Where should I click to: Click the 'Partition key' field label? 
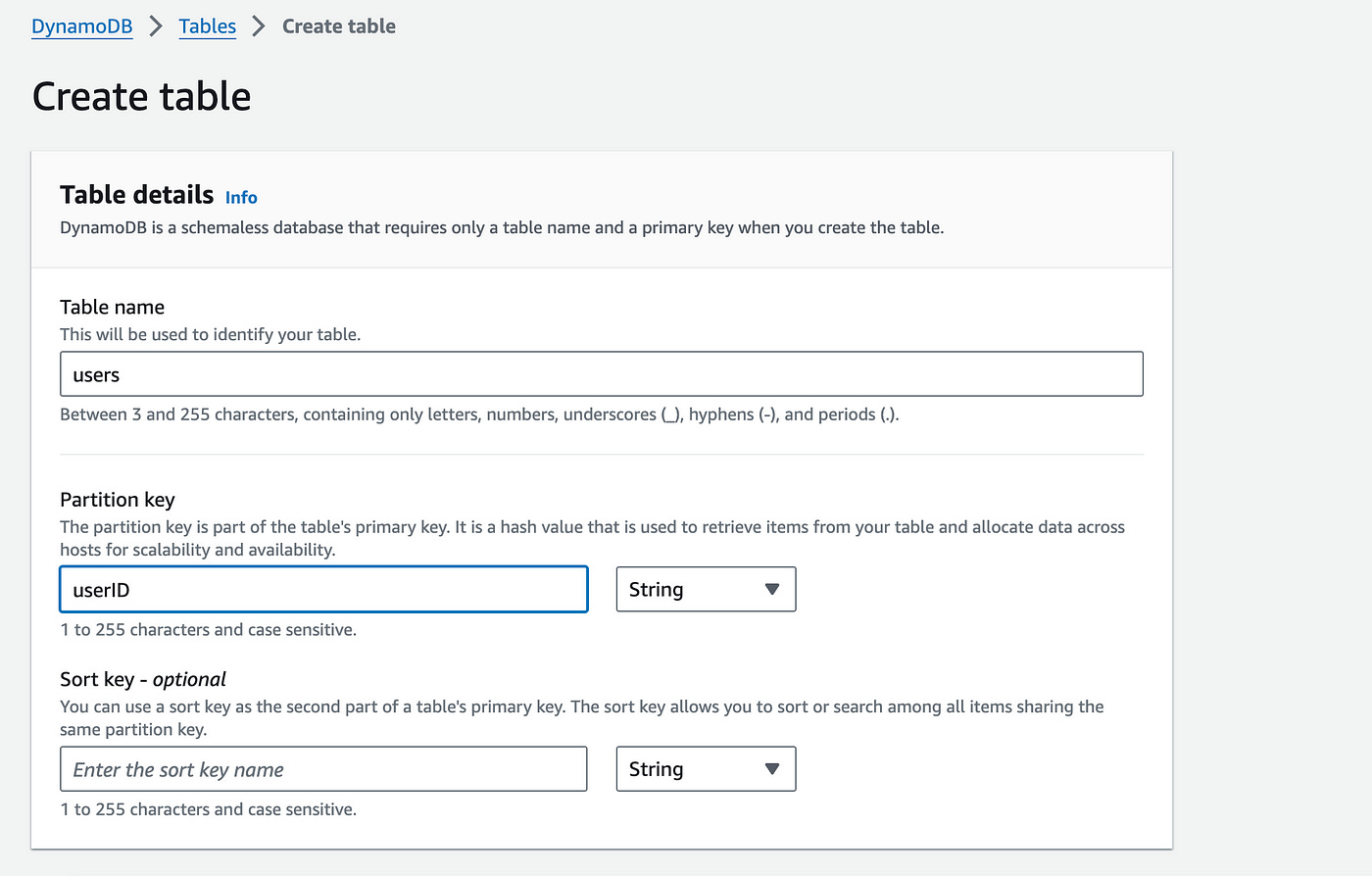pyautogui.click(x=118, y=500)
